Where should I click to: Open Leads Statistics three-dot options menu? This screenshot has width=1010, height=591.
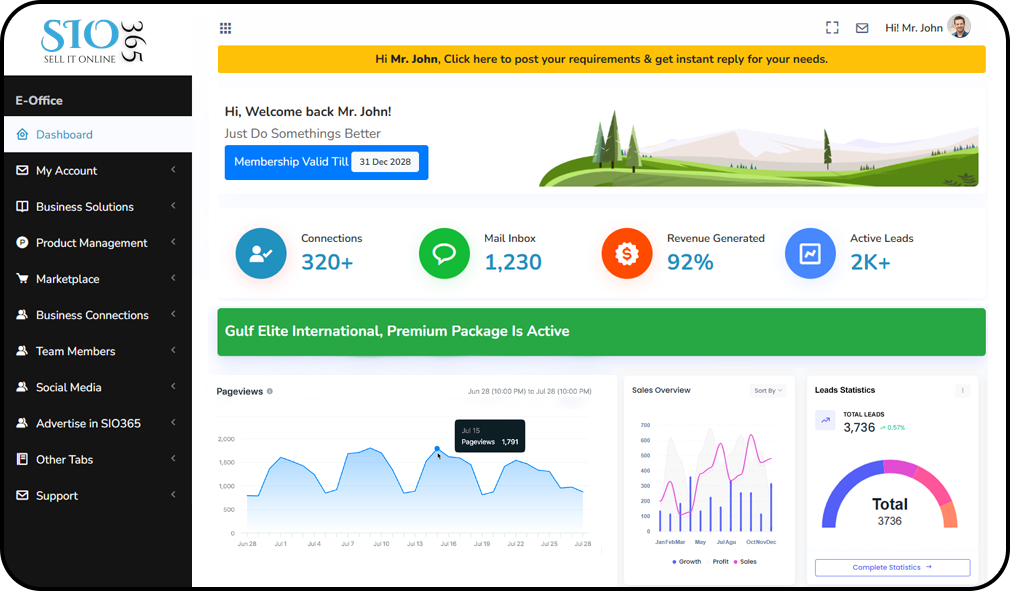point(962,391)
